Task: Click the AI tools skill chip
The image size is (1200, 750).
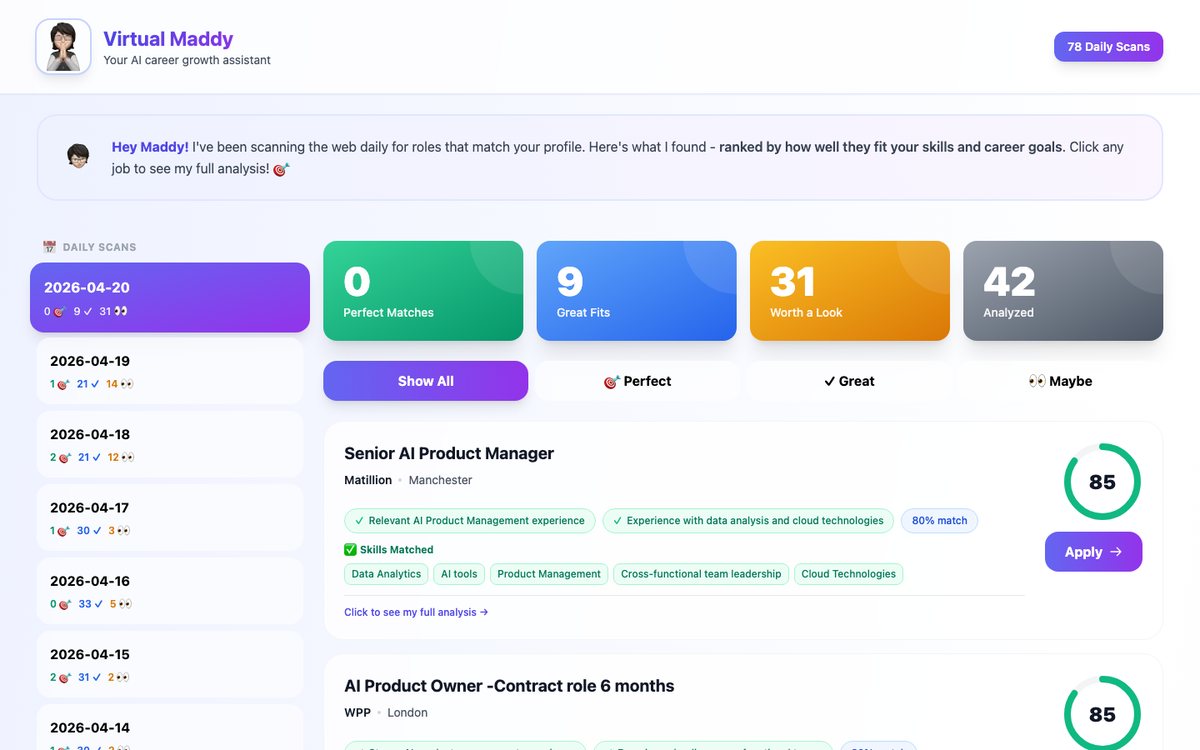Action: 459,574
